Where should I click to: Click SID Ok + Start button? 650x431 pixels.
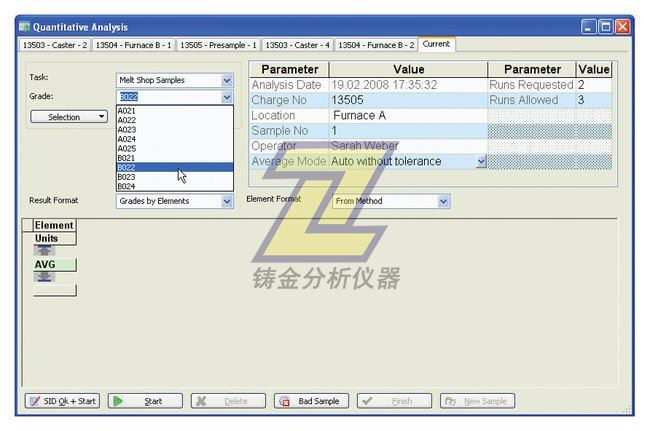(x=62, y=401)
